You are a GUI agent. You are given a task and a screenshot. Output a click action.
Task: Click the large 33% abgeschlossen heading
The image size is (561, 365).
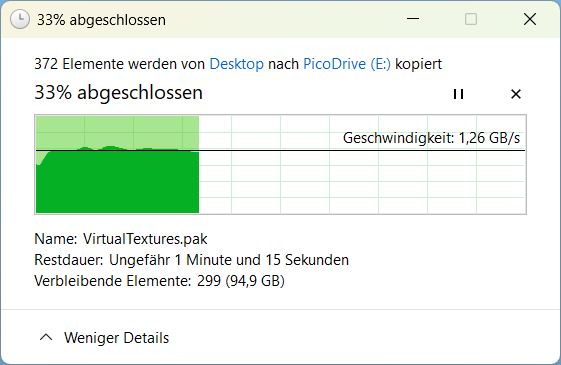(x=118, y=93)
